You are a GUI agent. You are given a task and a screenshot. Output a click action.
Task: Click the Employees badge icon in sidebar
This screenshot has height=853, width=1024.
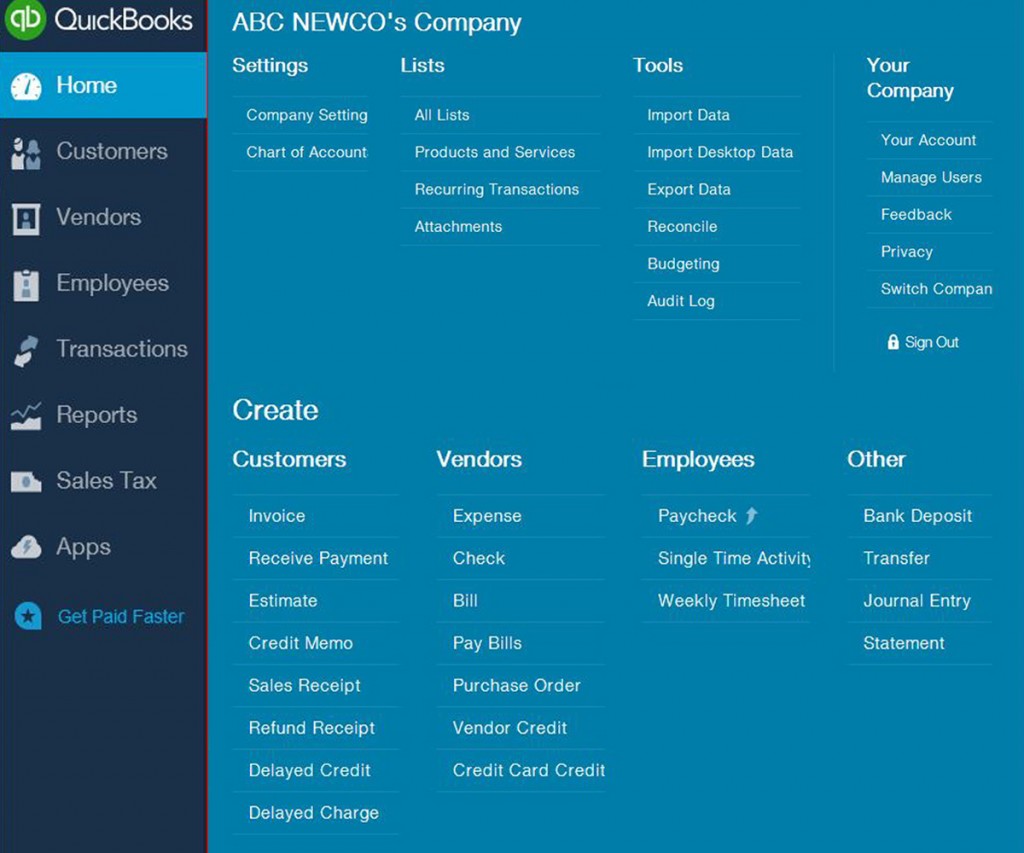[x=26, y=285]
